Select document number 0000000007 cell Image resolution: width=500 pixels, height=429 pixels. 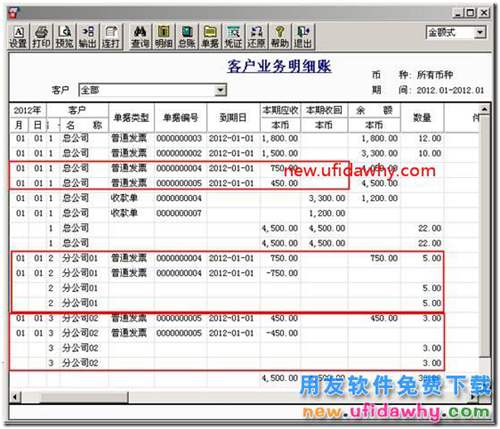(x=179, y=213)
